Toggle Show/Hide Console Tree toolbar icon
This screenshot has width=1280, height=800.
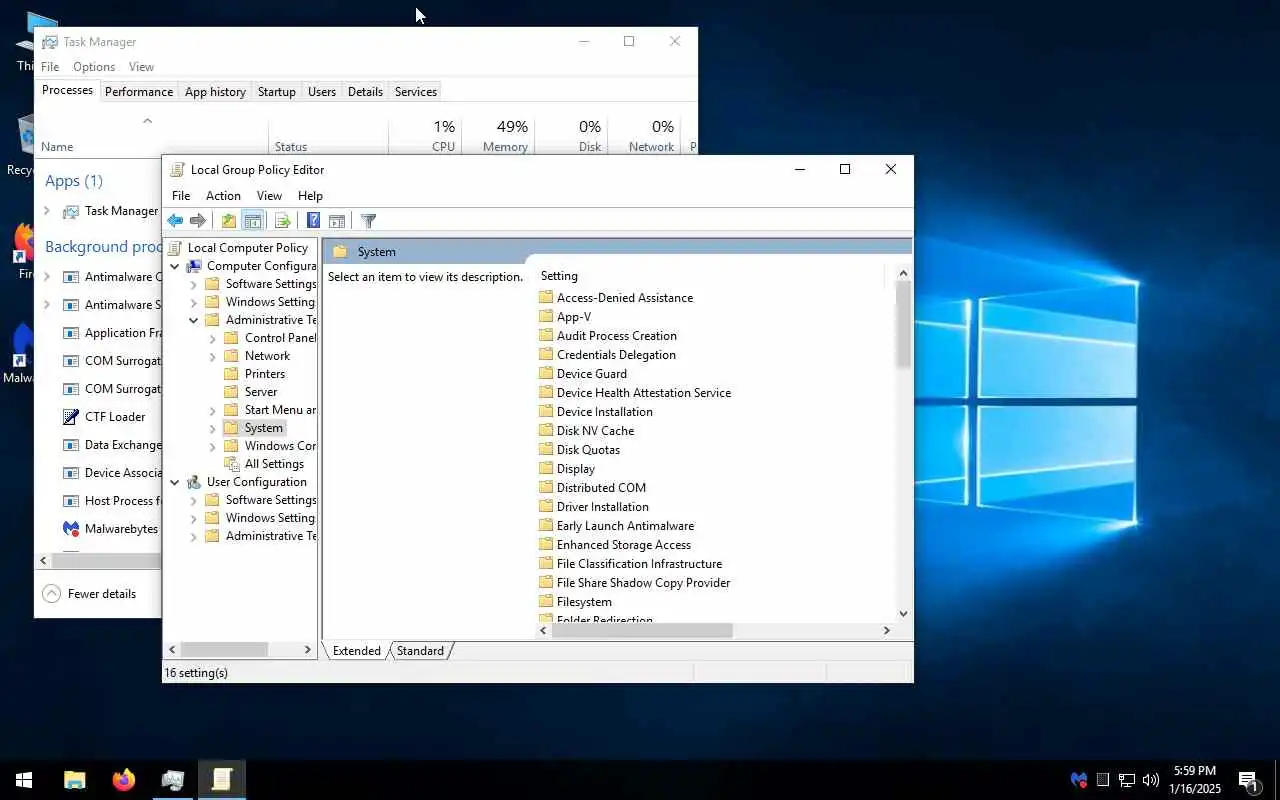coord(253,221)
